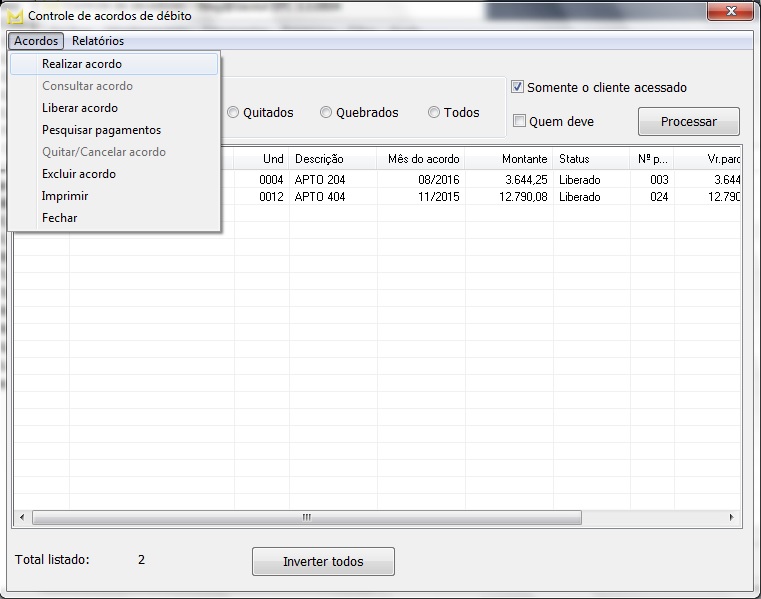761x599 pixels.
Task: Select the APTO 404 table row
Action: (x=322, y=197)
